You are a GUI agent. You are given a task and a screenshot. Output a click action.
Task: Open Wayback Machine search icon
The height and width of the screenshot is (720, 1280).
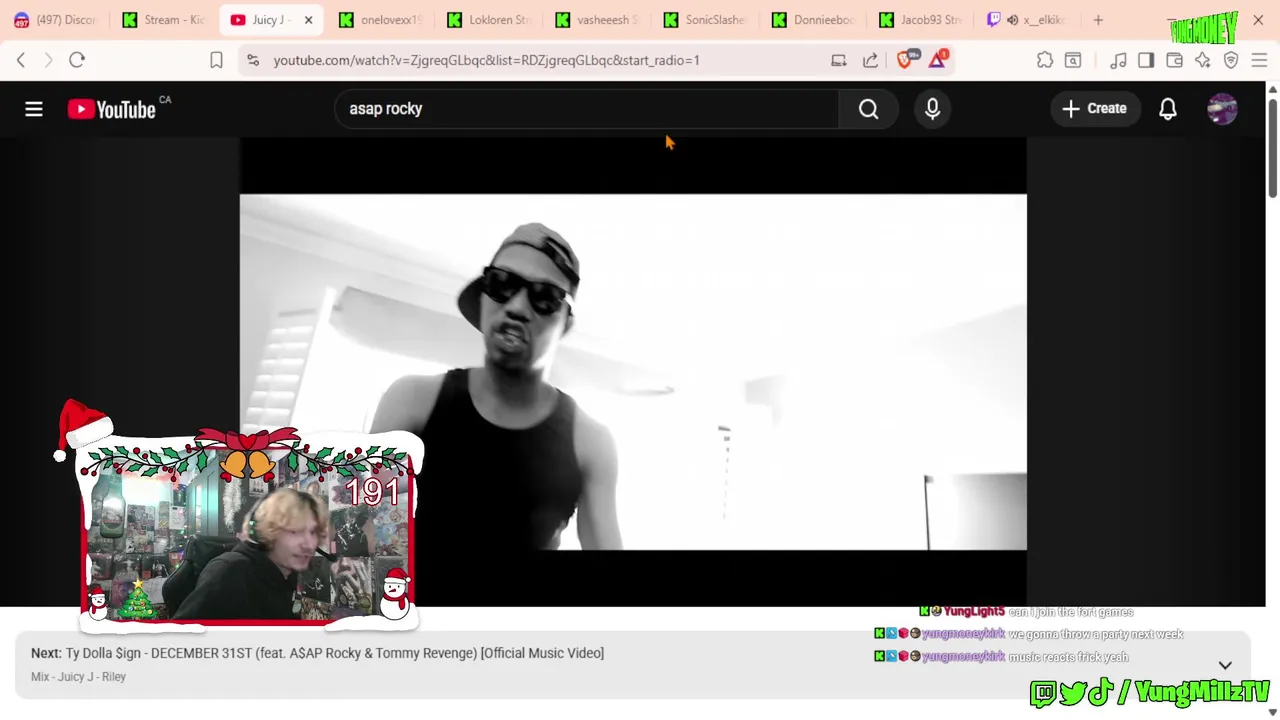click(1073, 60)
